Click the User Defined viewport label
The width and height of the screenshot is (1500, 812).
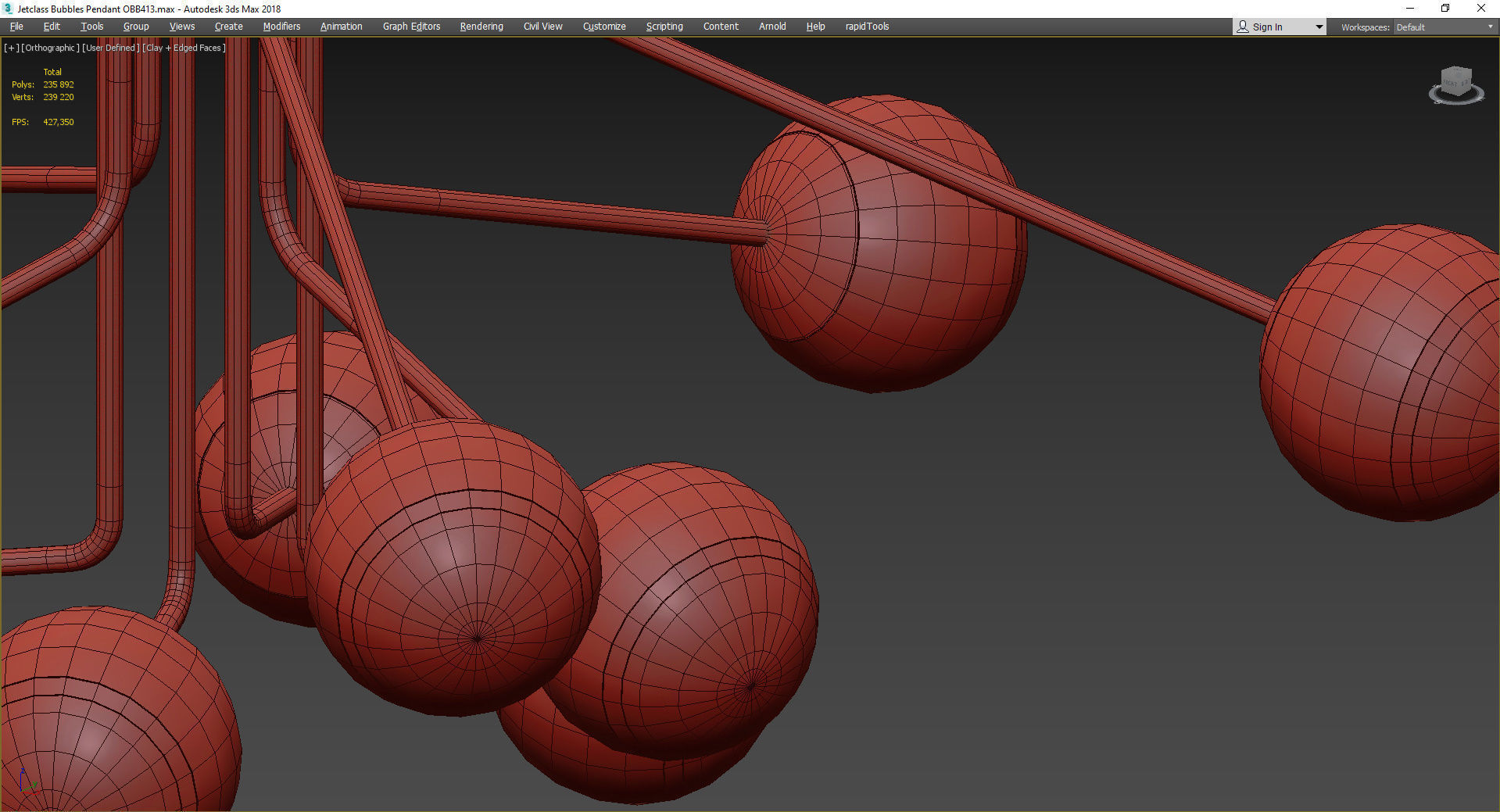tap(111, 48)
